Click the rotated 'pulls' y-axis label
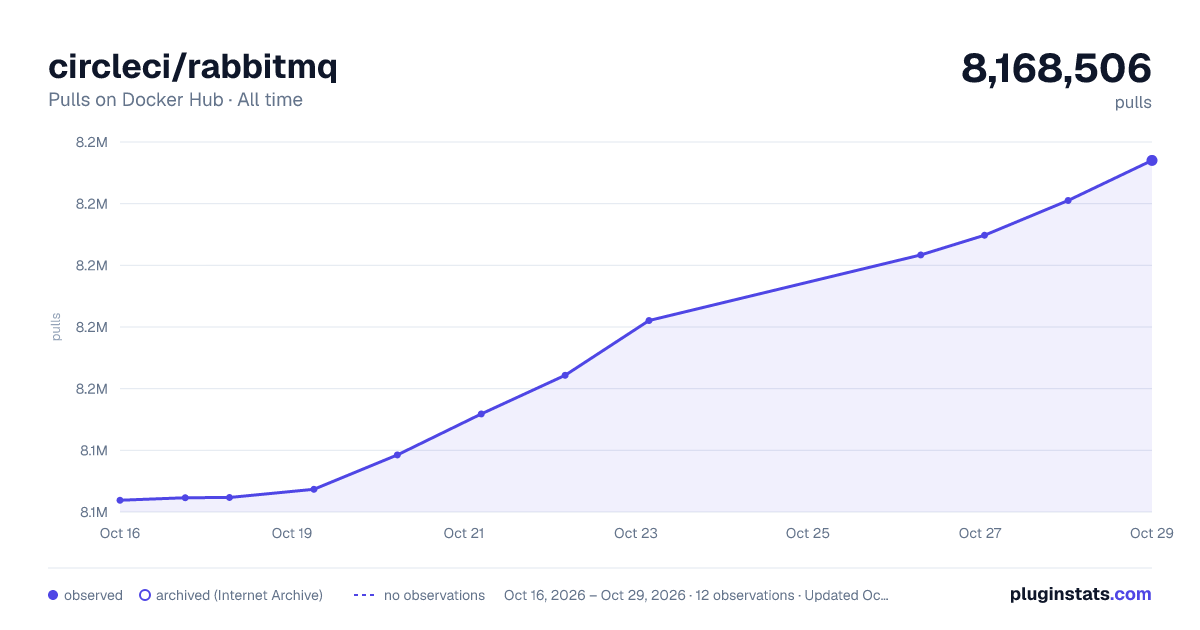The height and width of the screenshot is (630, 1200). pyautogui.click(x=56, y=327)
